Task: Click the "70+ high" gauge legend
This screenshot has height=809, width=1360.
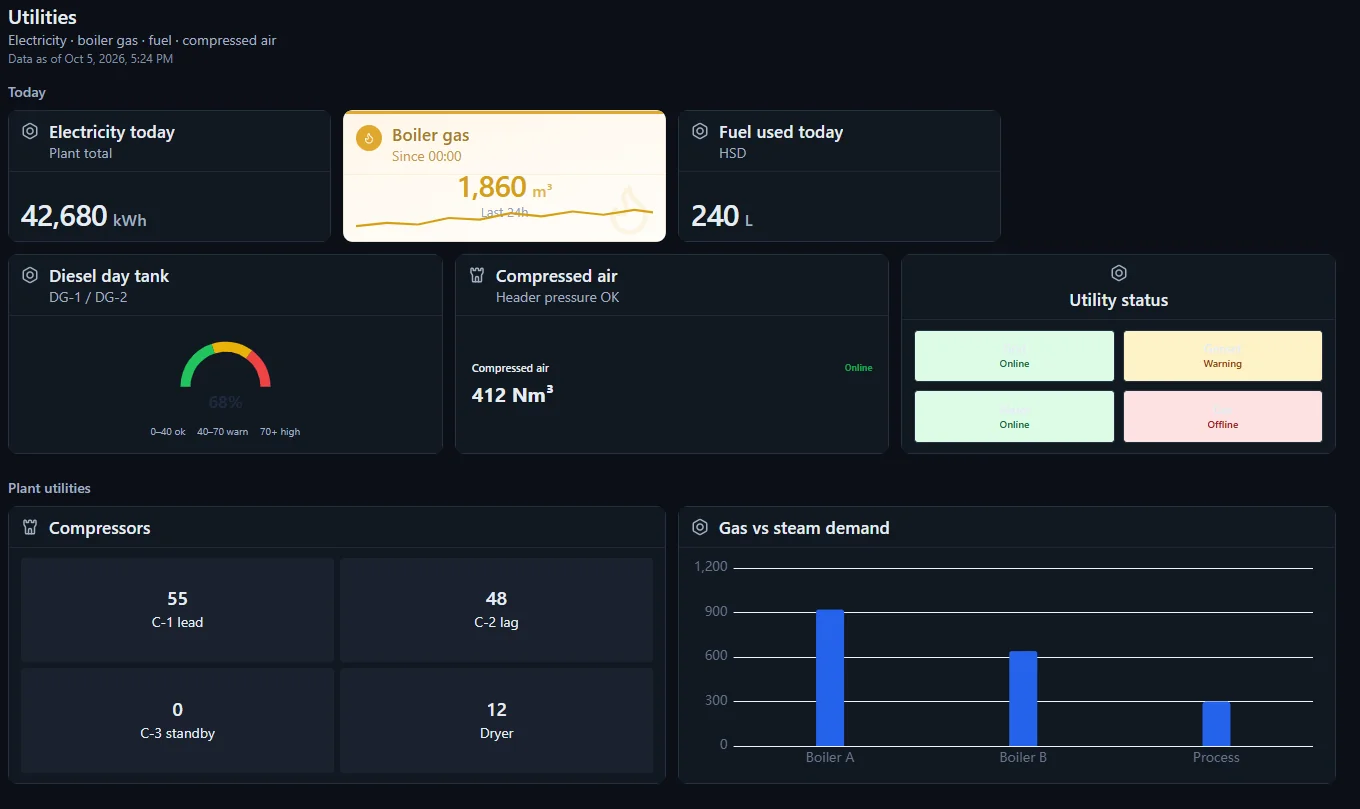Action: 280,432
